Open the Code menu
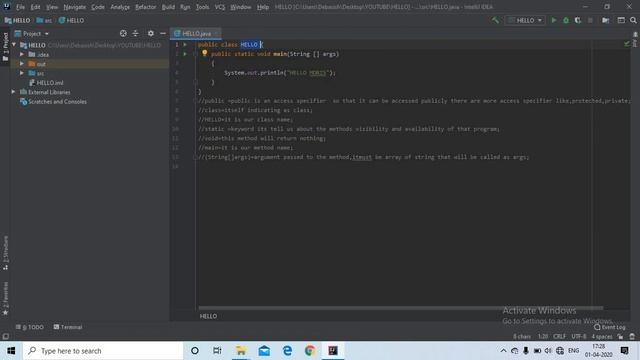The height and width of the screenshot is (360, 640). (x=98, y=7)
